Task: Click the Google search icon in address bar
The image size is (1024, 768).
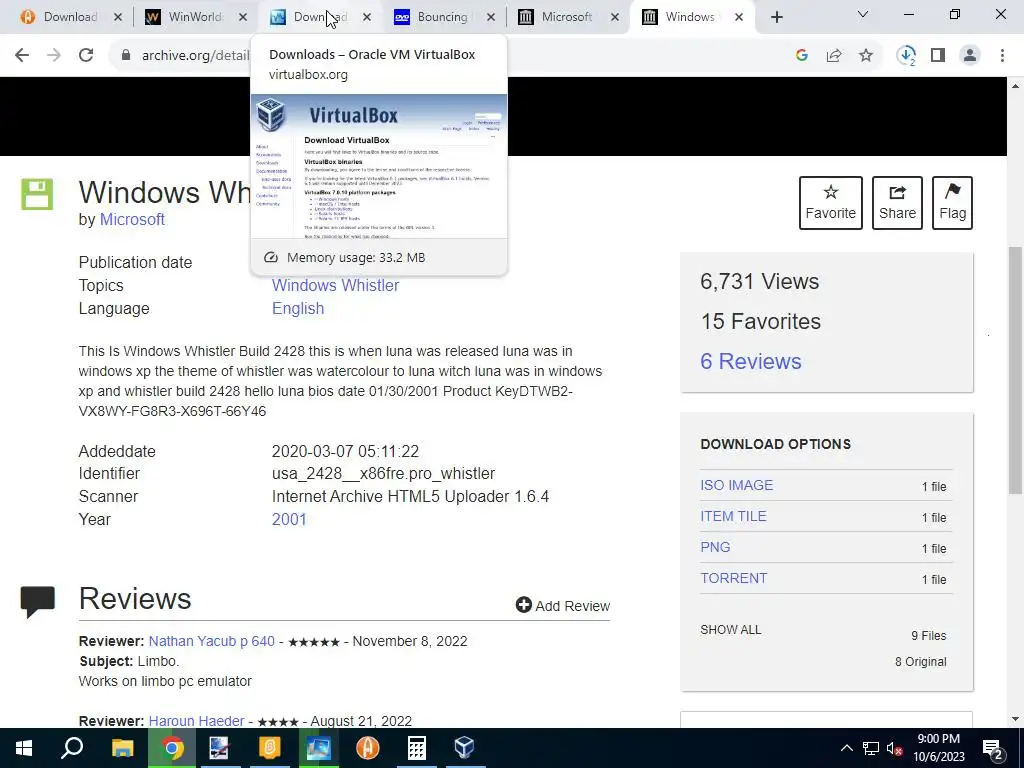Action: pyautogui.click(x=802, y=56)
